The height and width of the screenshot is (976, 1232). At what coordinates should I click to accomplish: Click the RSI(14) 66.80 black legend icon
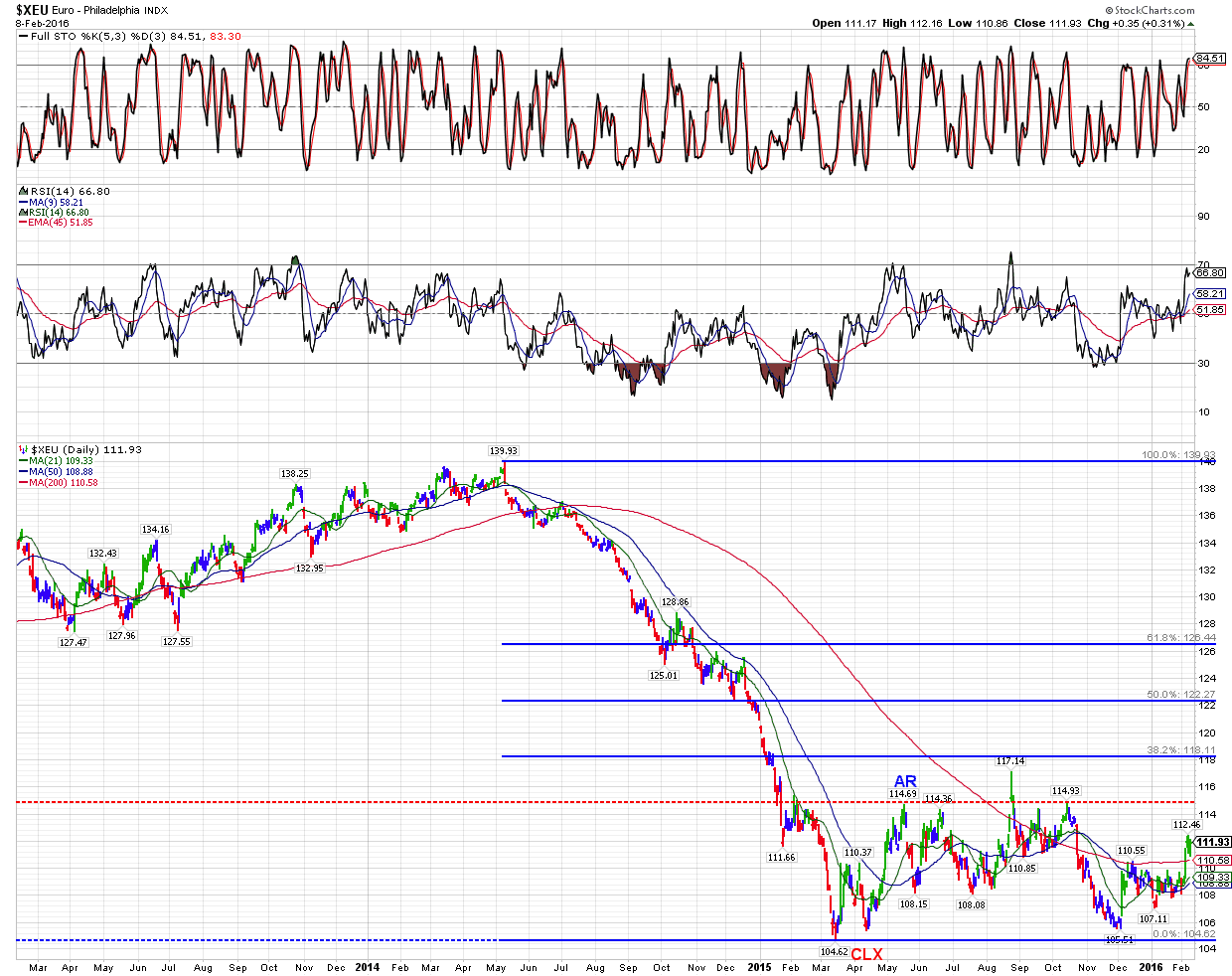pyautogui.click(x=23, y=192)
